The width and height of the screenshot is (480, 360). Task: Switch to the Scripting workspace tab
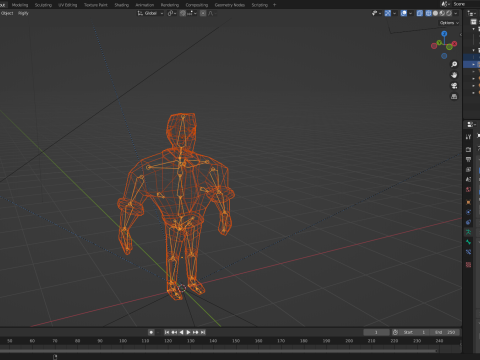(x=260, y=5)
